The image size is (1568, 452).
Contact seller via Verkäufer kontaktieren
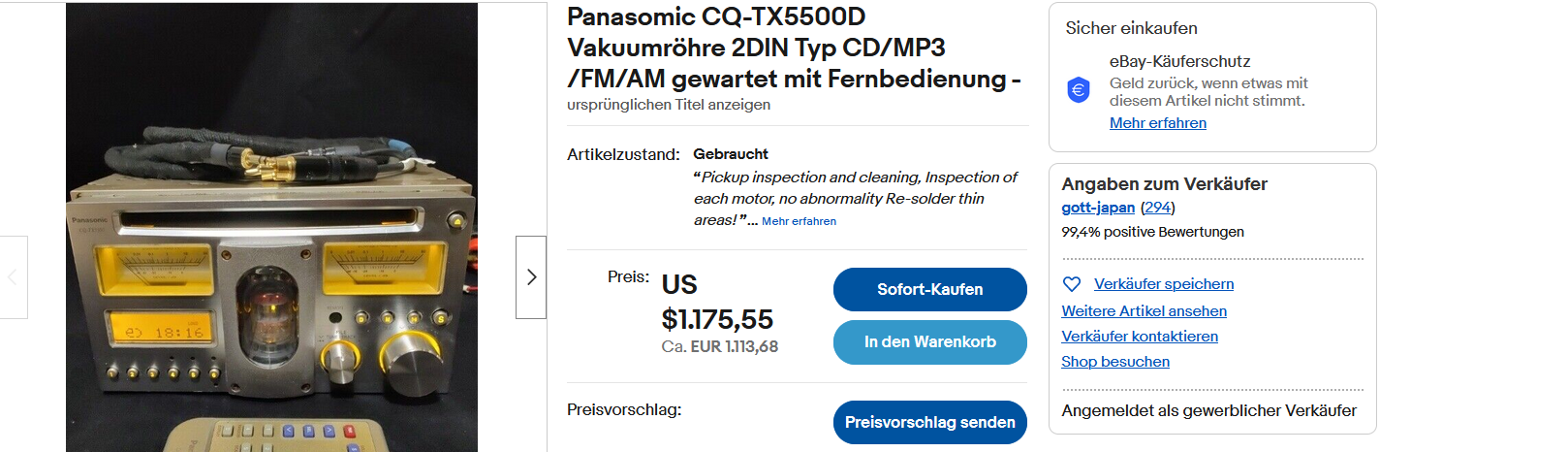pyautogui.click(x=1140, y=337)
